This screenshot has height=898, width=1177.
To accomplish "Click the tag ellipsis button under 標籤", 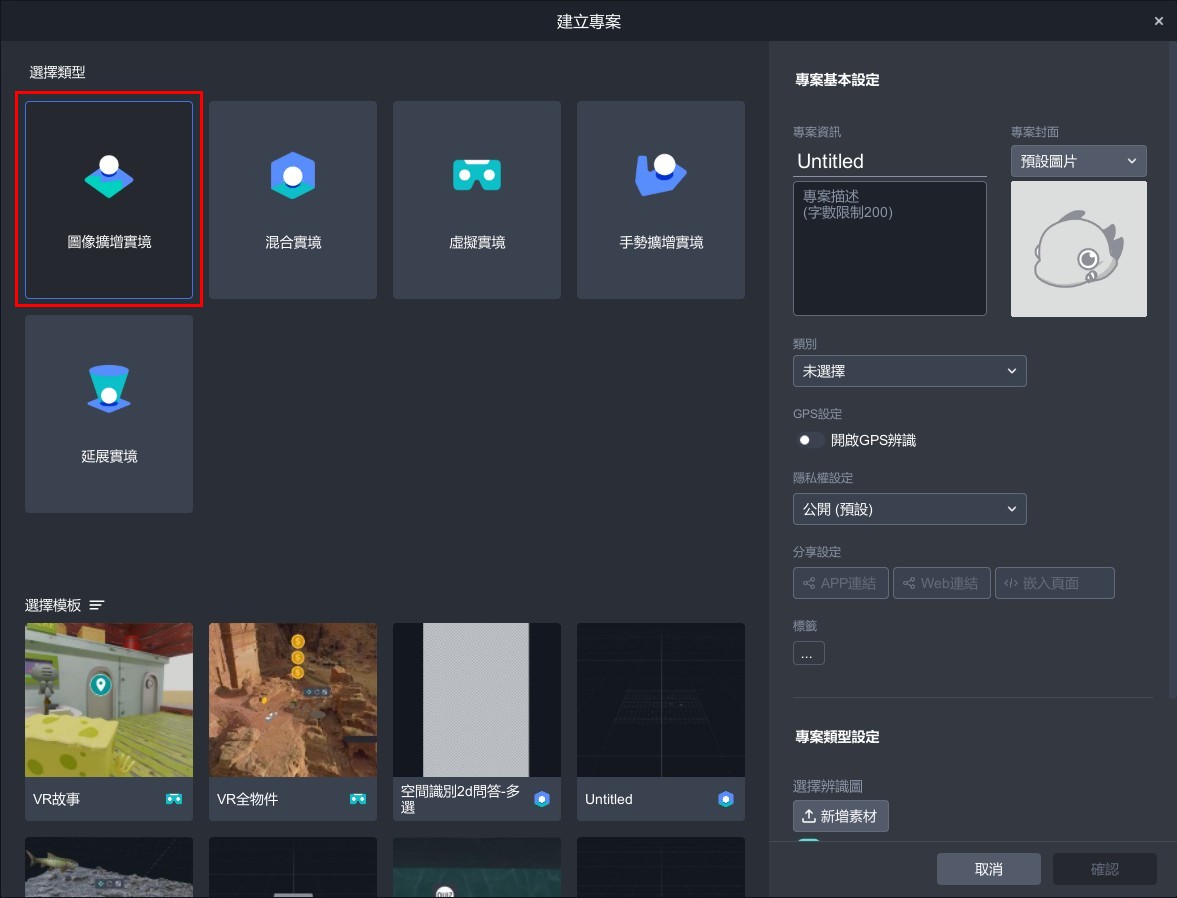I will coord(808,654).
